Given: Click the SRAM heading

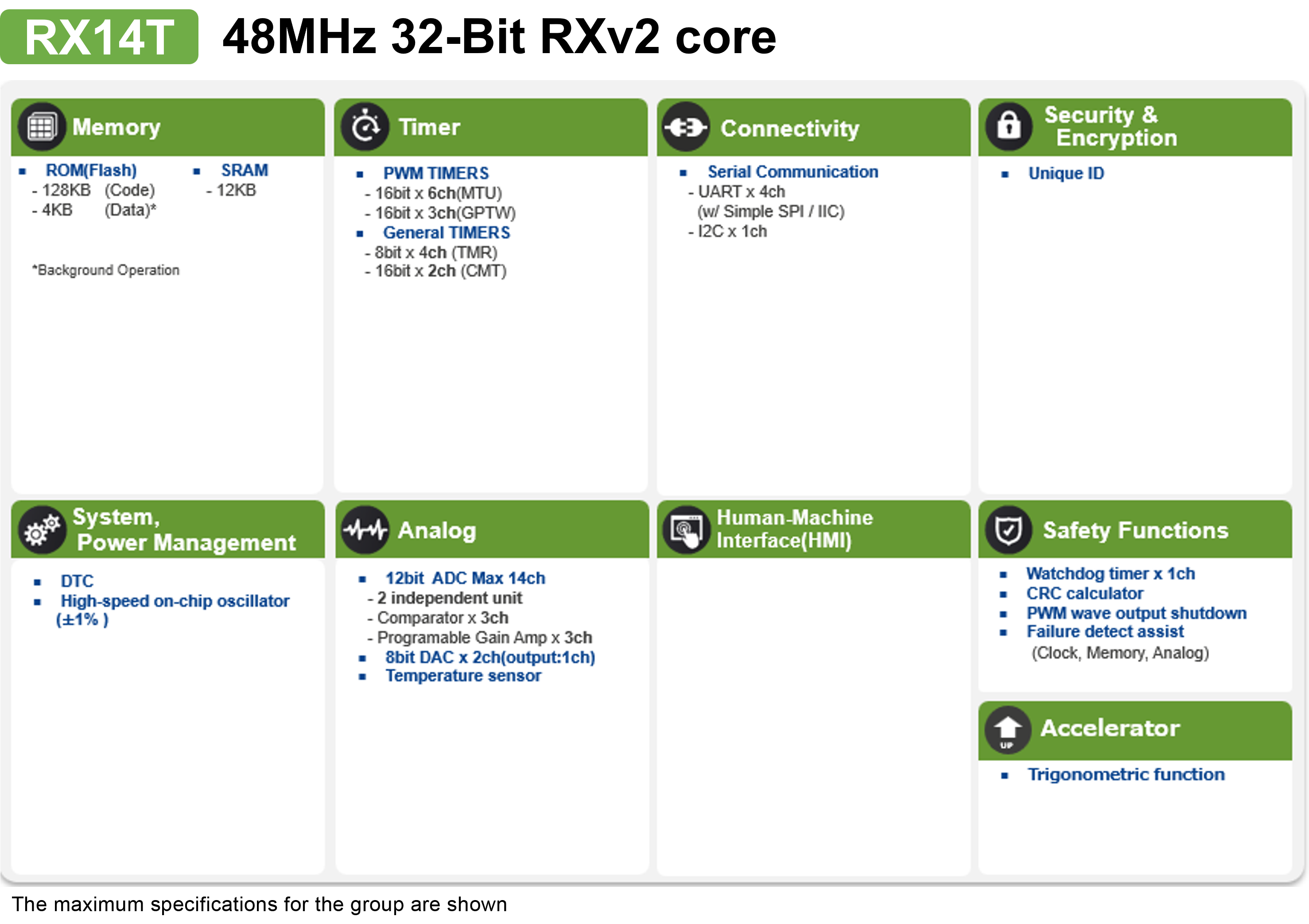Looking at the screenshot, I should 245,170.
